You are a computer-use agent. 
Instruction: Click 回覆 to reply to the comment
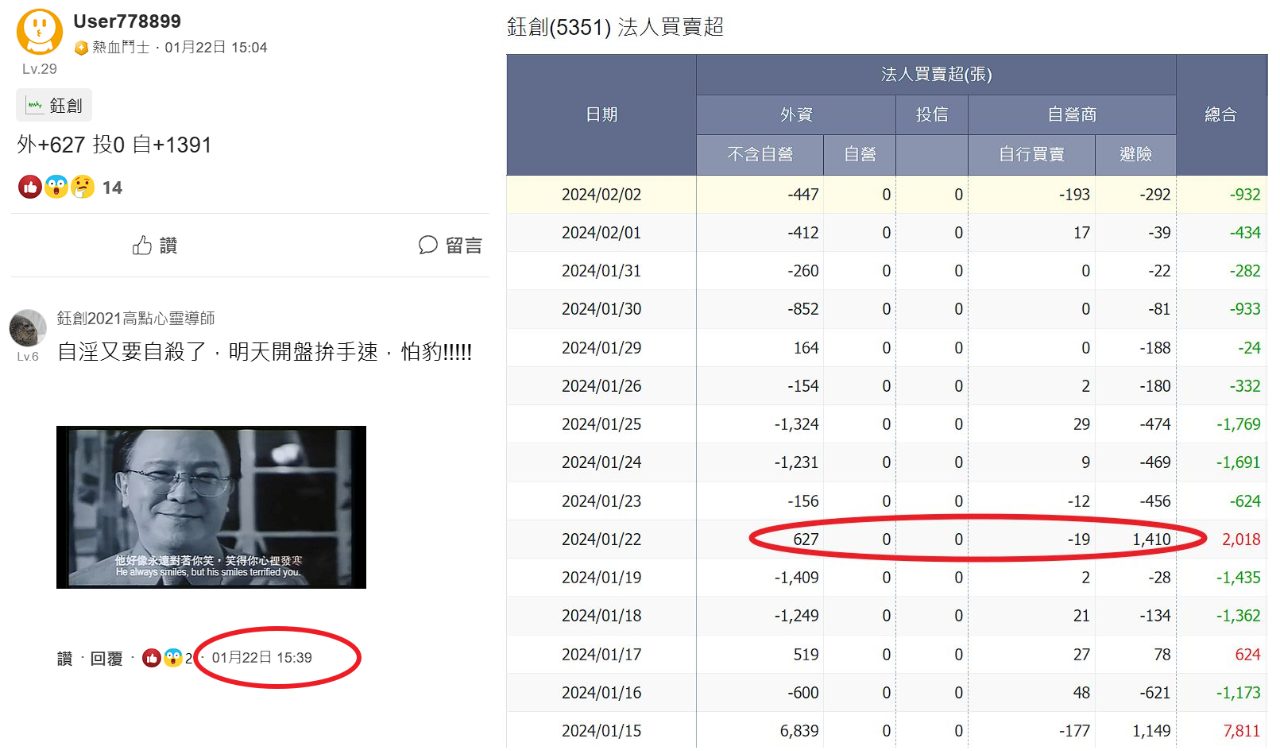click(106, 659)
